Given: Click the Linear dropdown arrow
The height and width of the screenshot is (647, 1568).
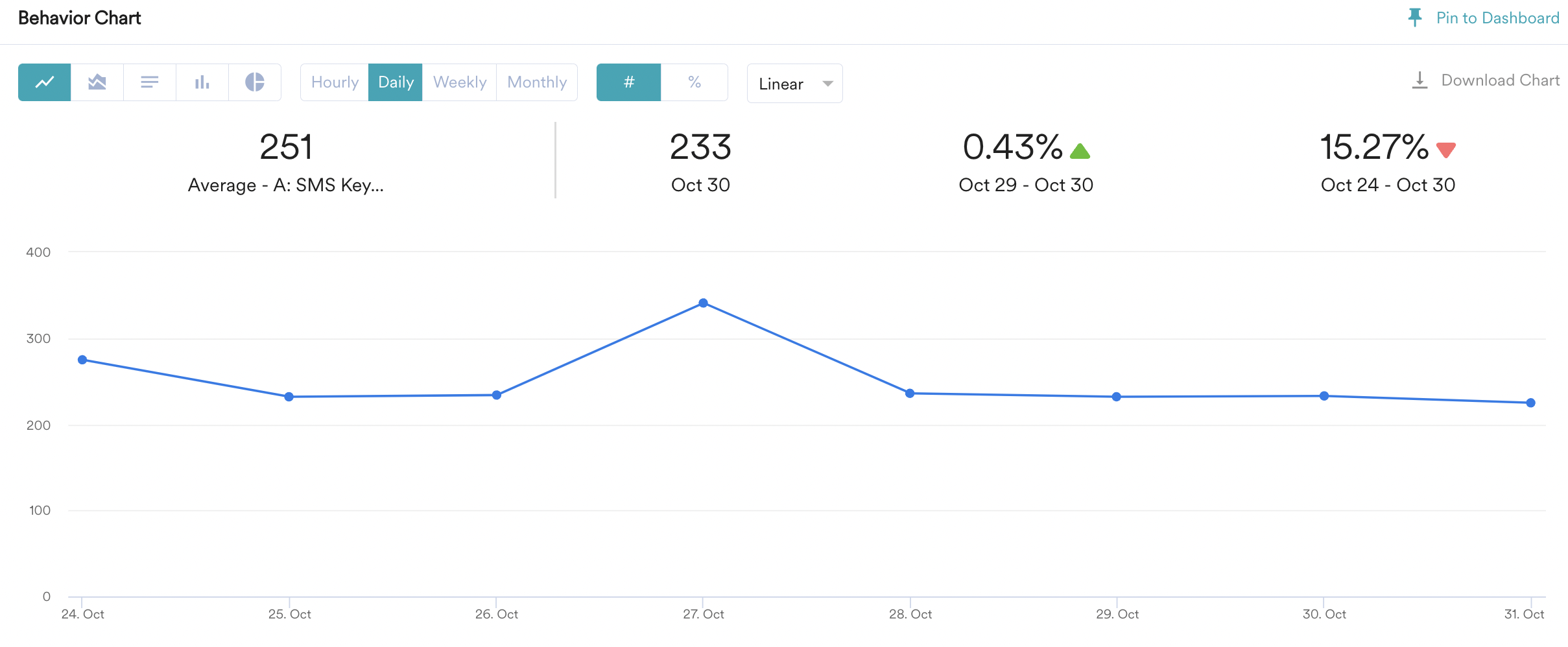Looking at the screenshot, I should [827, 84].
